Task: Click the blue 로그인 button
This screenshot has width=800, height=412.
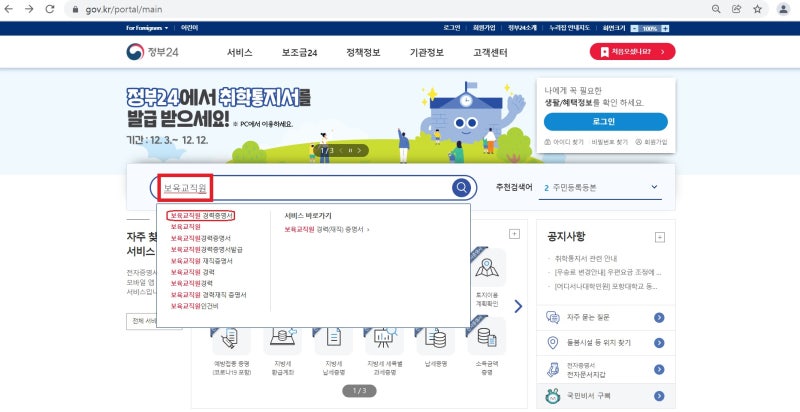Action: pos(606,122)
